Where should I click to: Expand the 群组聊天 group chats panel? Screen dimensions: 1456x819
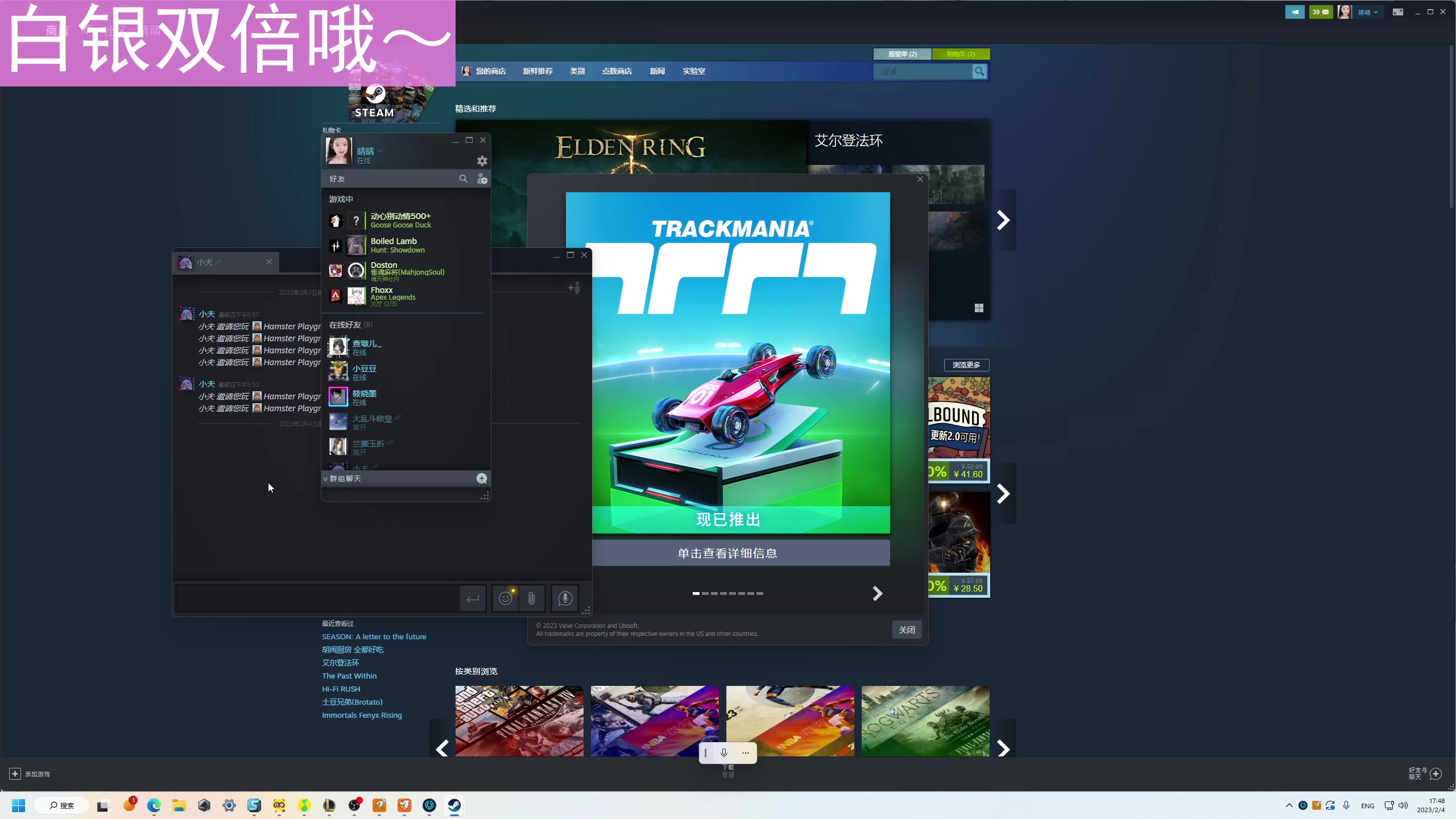point(345,478)
